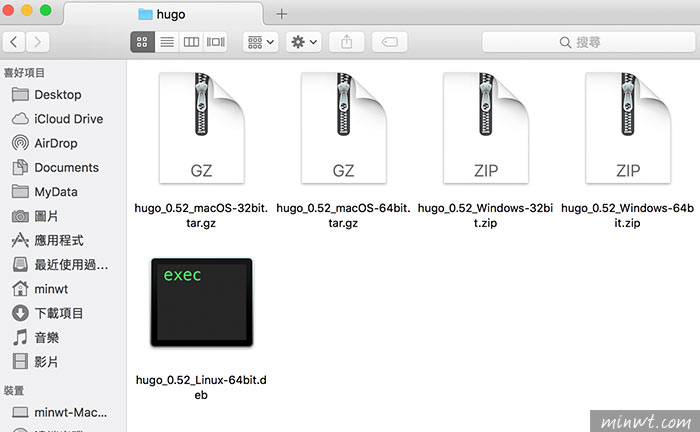Open 影片 in the sidebar

pos(35,361)
